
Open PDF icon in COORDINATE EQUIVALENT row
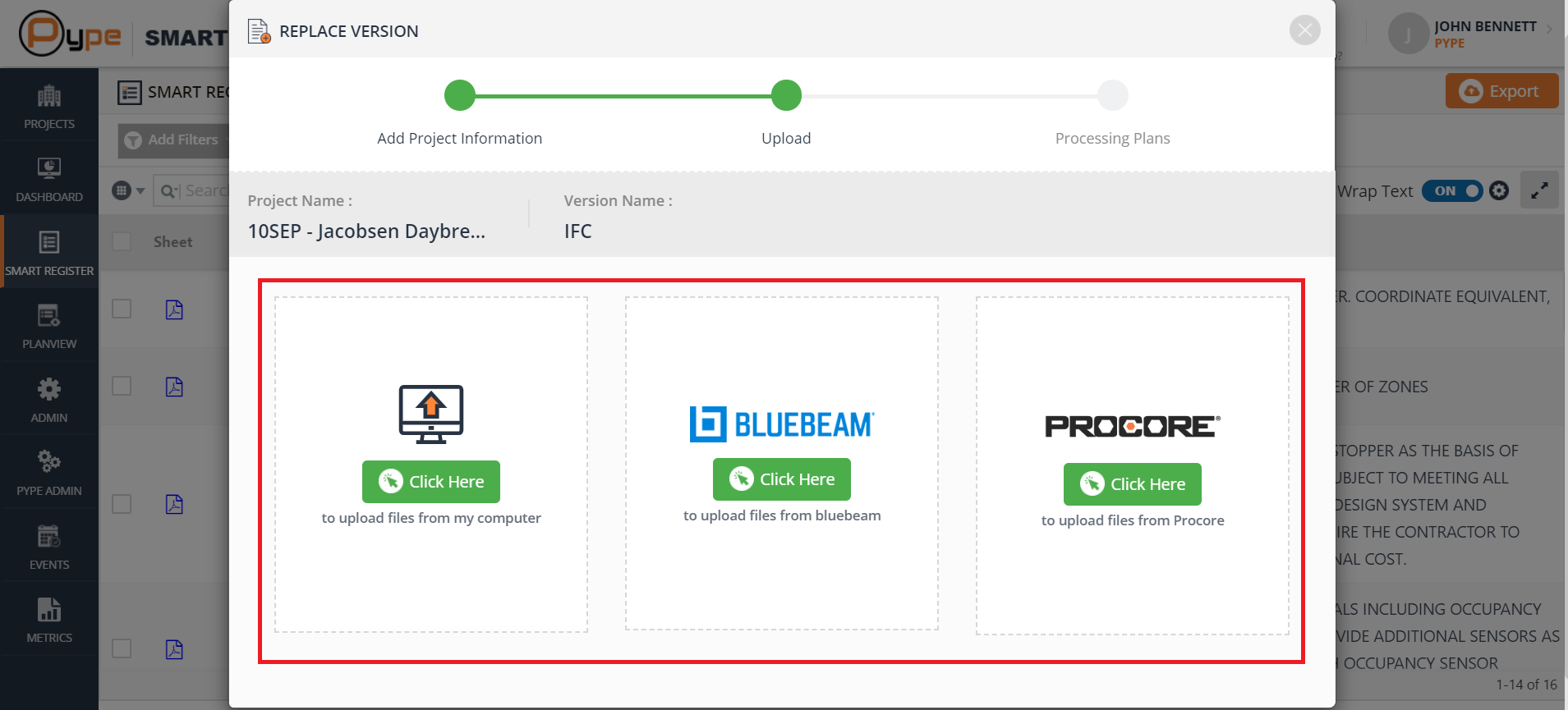pos(174,309)
